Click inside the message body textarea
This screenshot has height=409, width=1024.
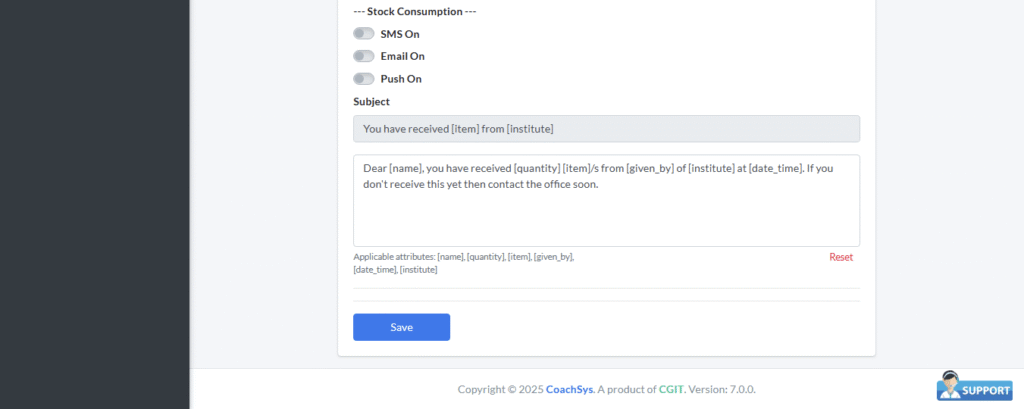[x=606, y=215]
